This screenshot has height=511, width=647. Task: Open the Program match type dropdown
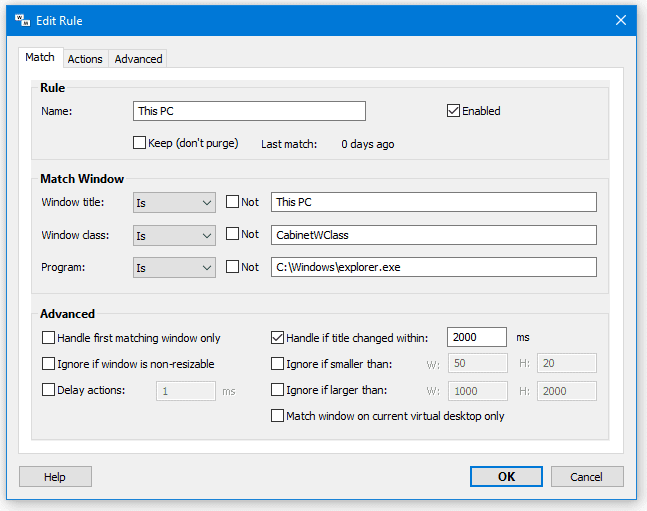click(174, 267)
